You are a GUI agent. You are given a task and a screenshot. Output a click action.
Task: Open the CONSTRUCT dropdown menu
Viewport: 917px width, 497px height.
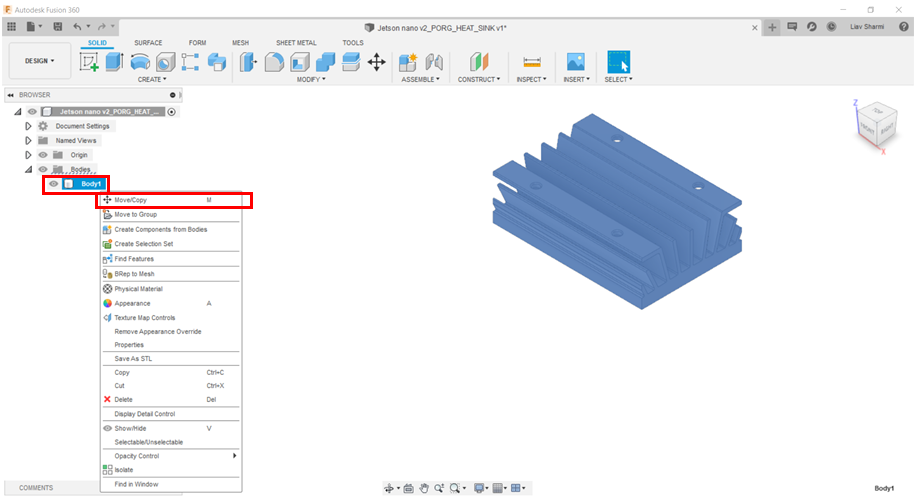(x=479, y=79)
